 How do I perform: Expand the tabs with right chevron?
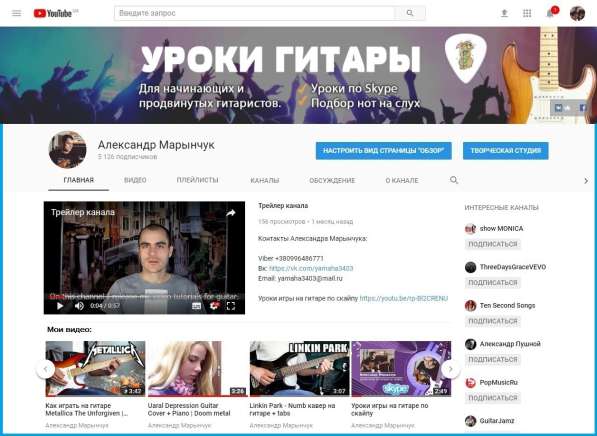[x=586, y=181]
